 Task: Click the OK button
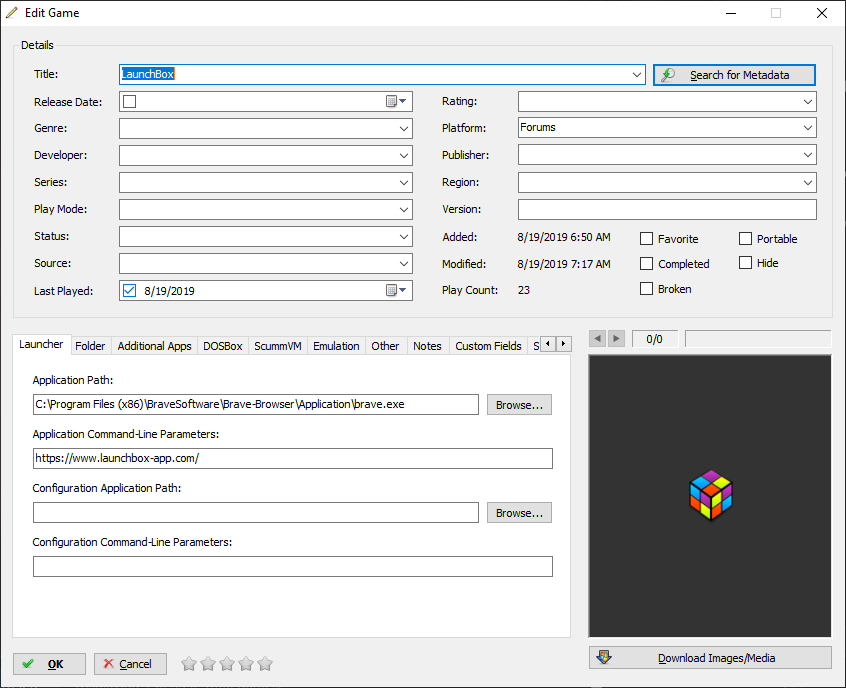50,664
